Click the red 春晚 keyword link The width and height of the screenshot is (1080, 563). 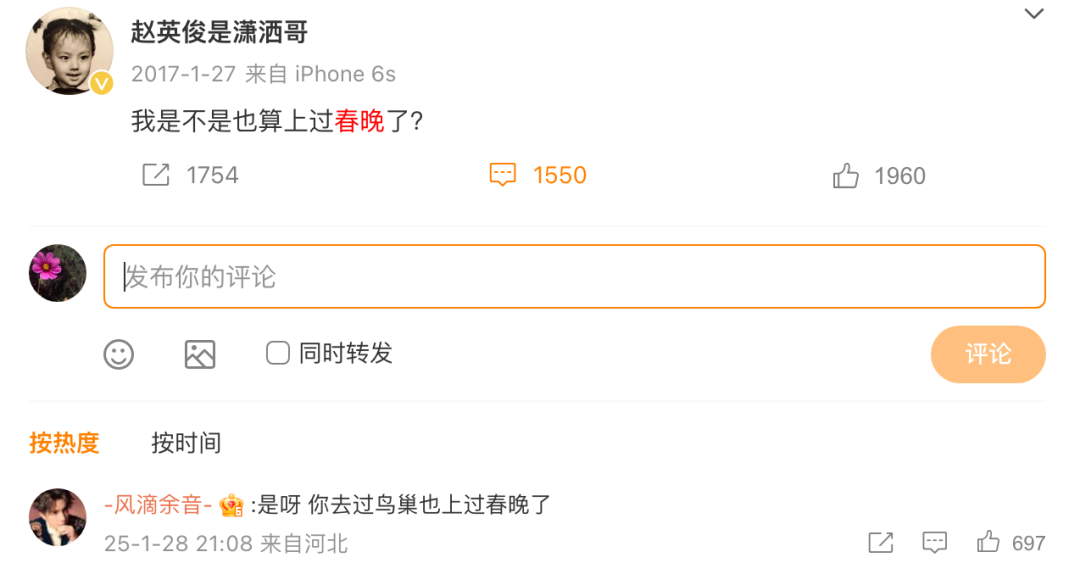(x=360, y=121)
